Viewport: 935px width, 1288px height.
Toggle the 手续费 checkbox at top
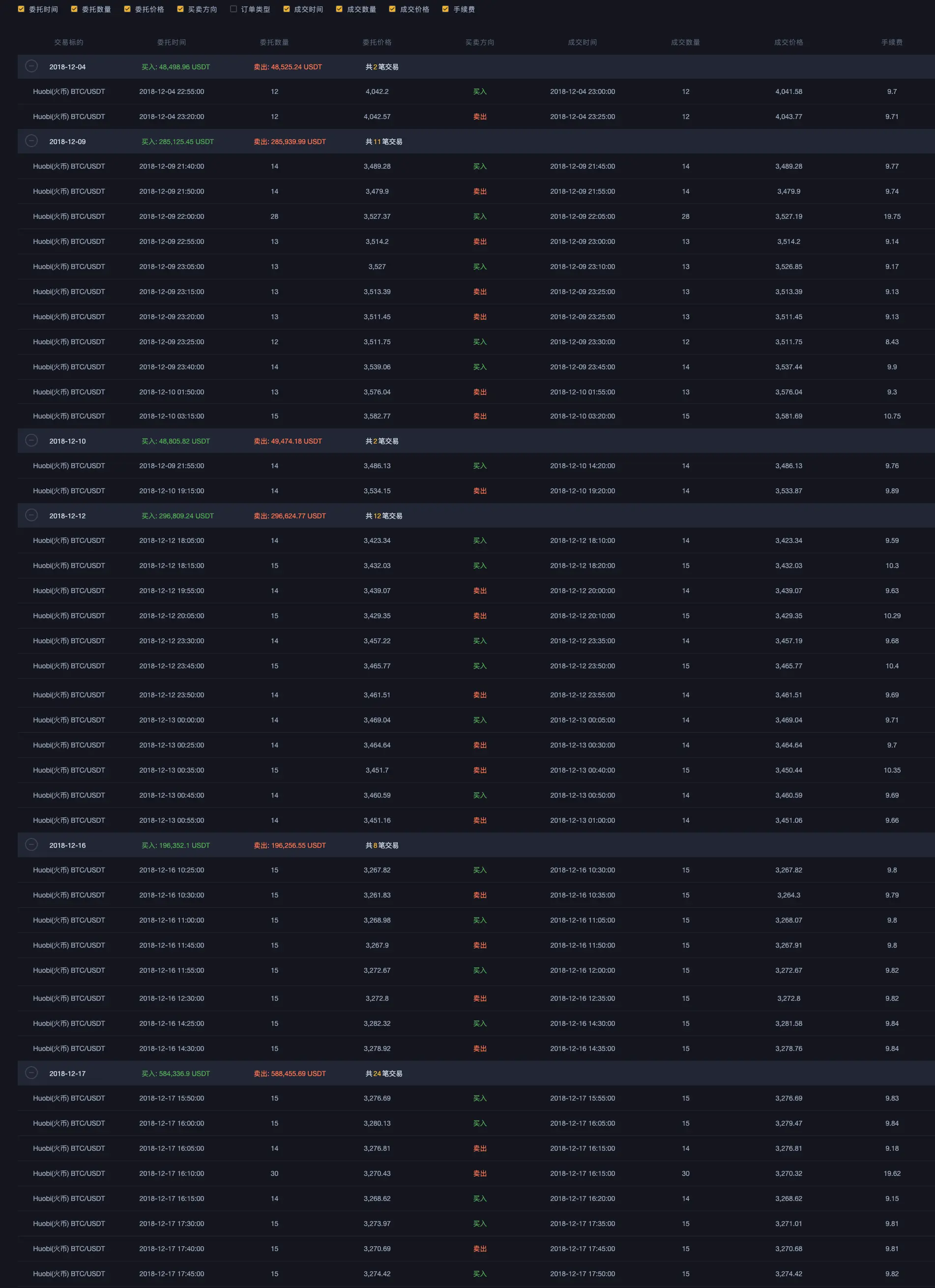(x=445, y=9)
